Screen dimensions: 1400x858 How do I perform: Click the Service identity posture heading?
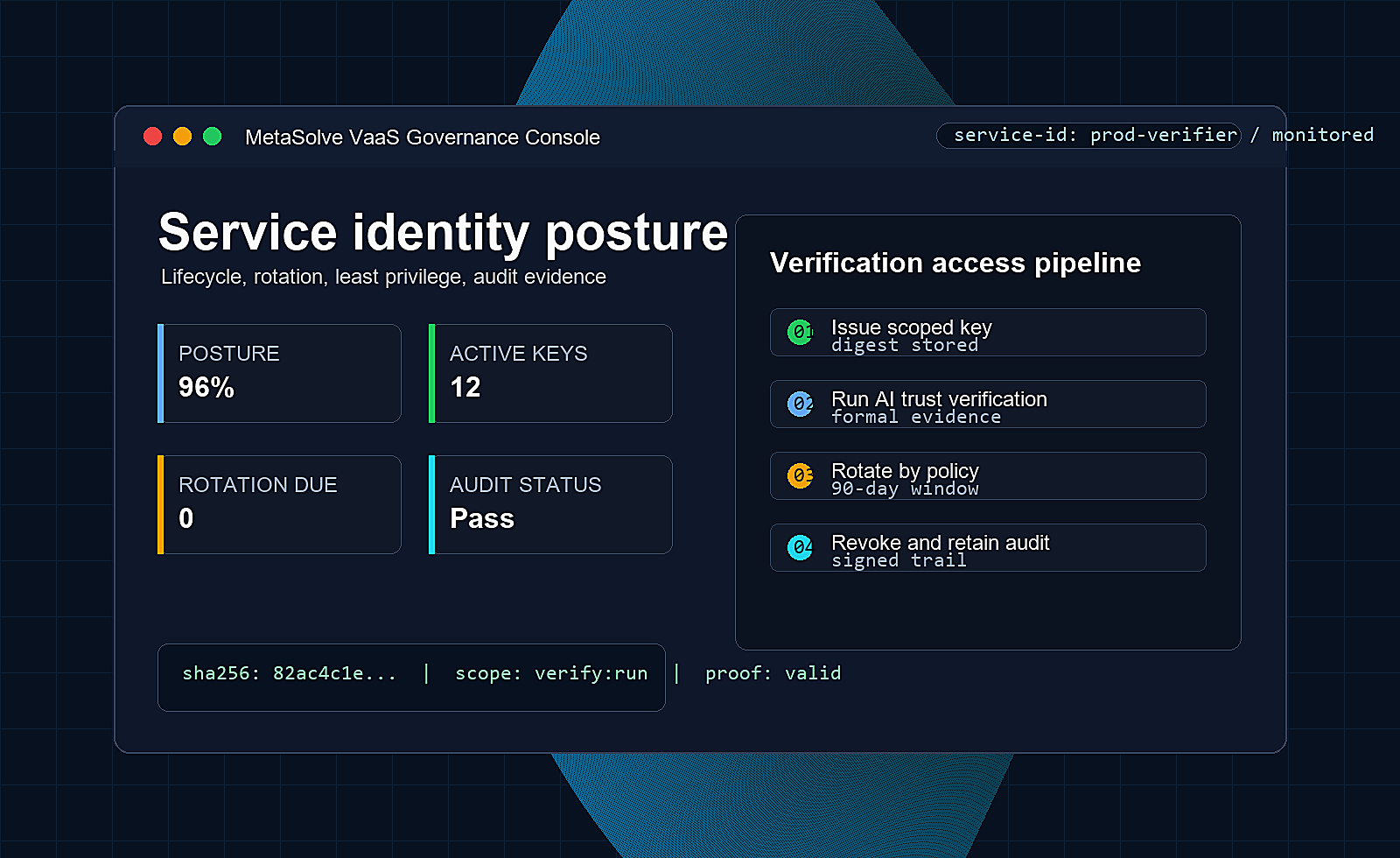click(x=443, y=233)
